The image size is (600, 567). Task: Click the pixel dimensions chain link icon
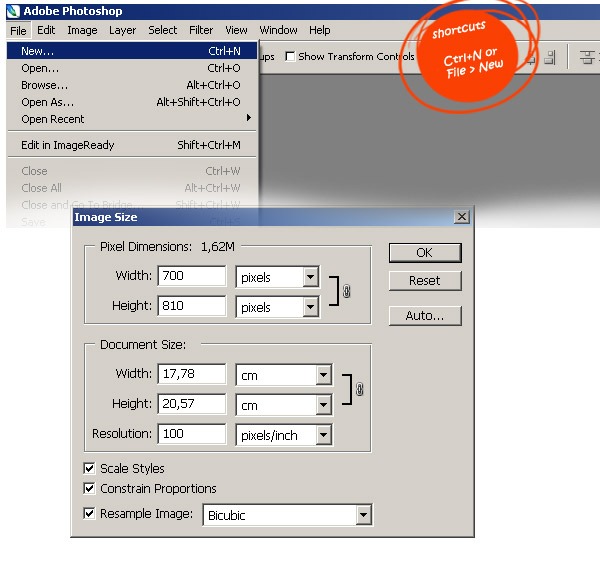(x=347, y=291)
